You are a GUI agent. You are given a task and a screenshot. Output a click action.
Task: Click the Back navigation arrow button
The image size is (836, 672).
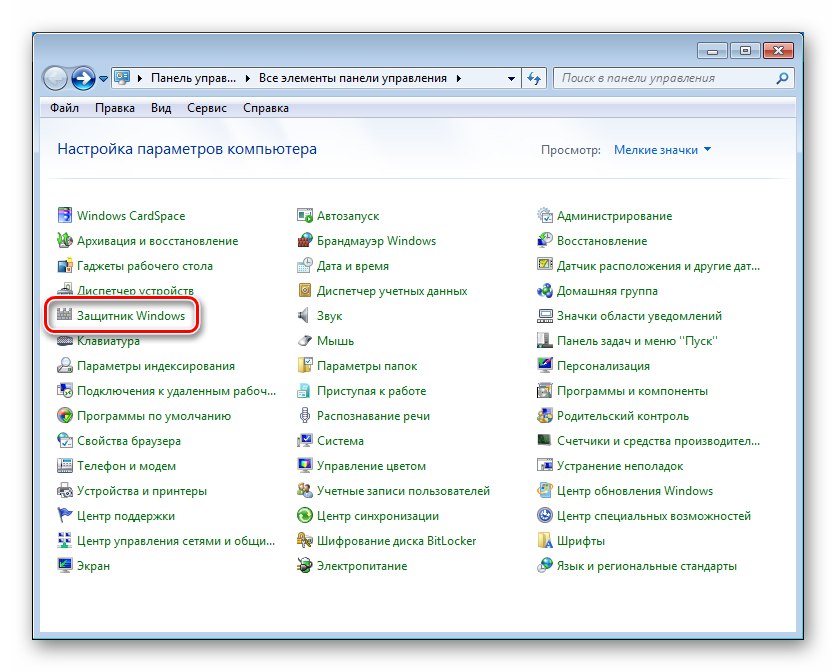click(54, 78)
